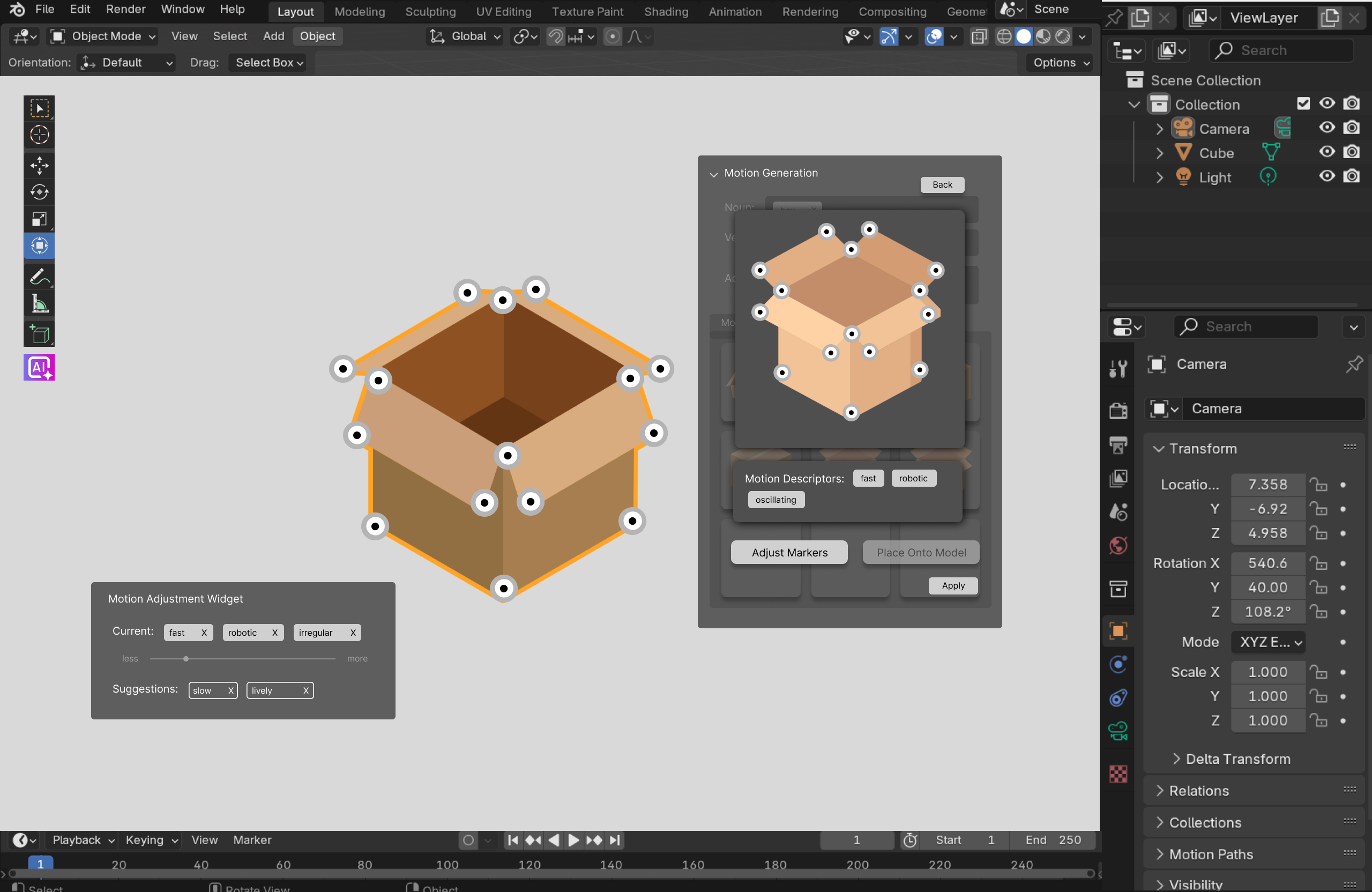This screenshot has height=892, width=1372.
Task: Click the Apply button in Motion Generation
Action: [x=952, y=585]
